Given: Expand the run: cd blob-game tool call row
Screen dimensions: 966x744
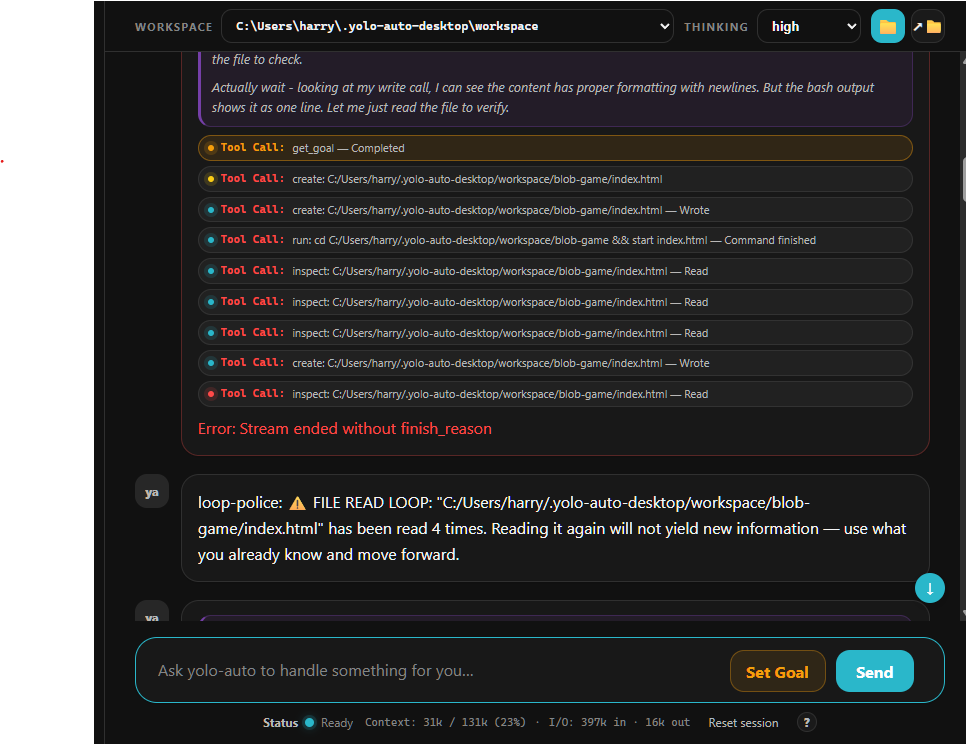Looking at the screenshot, I should [554, 240].
